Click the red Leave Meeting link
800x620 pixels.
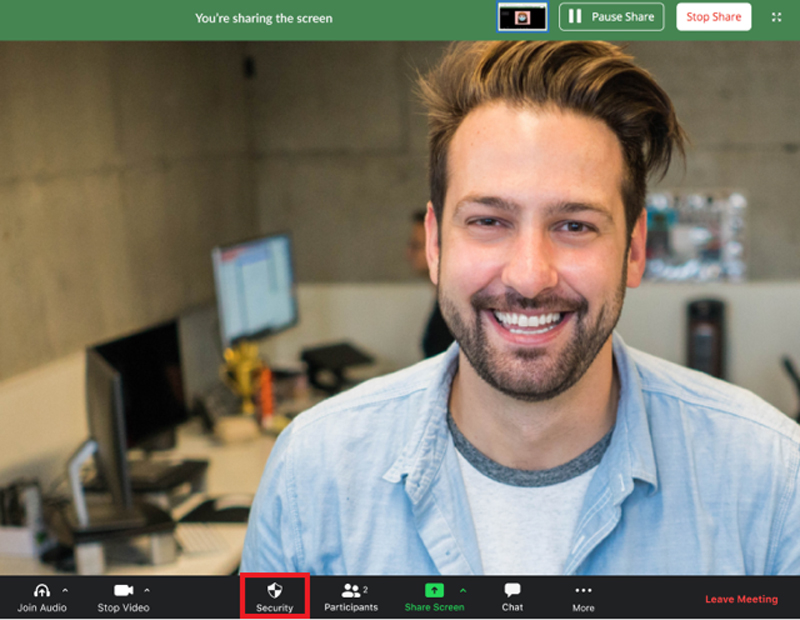tap(741, 599)
